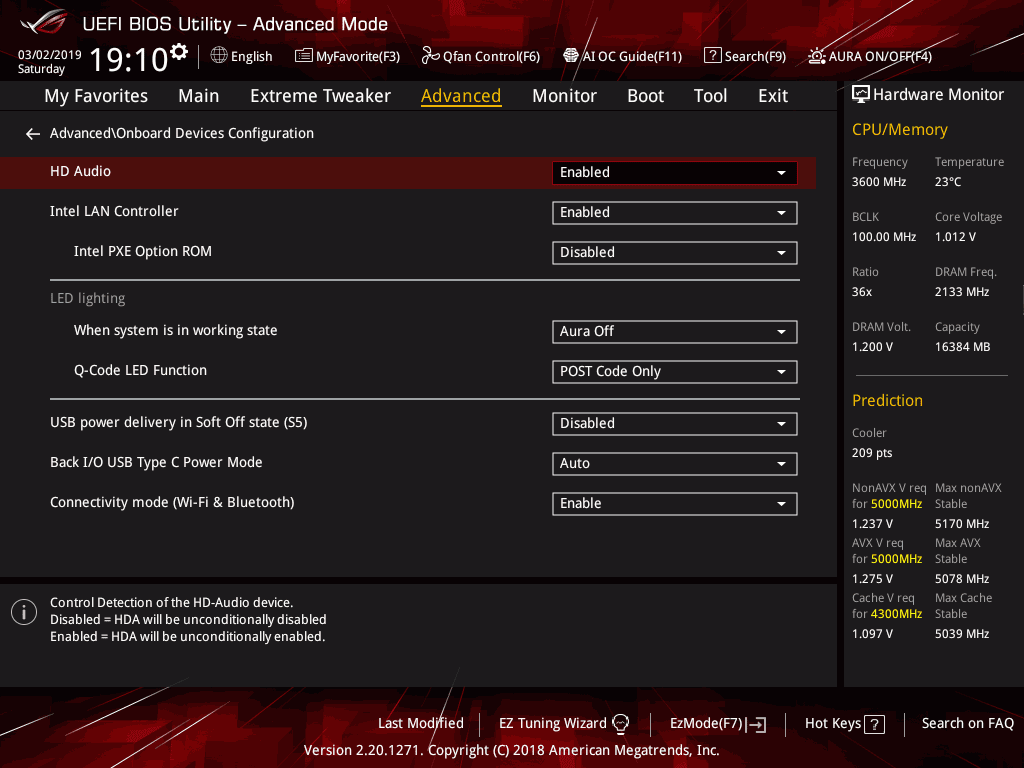This screenshot has height=768, width=1024.
Task: Click the EzMode exit arrow icon
Action: [x=756, y=724]
